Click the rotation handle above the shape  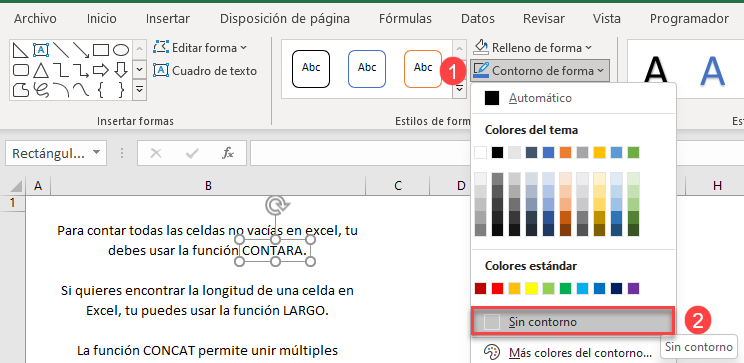pos(276,205)
